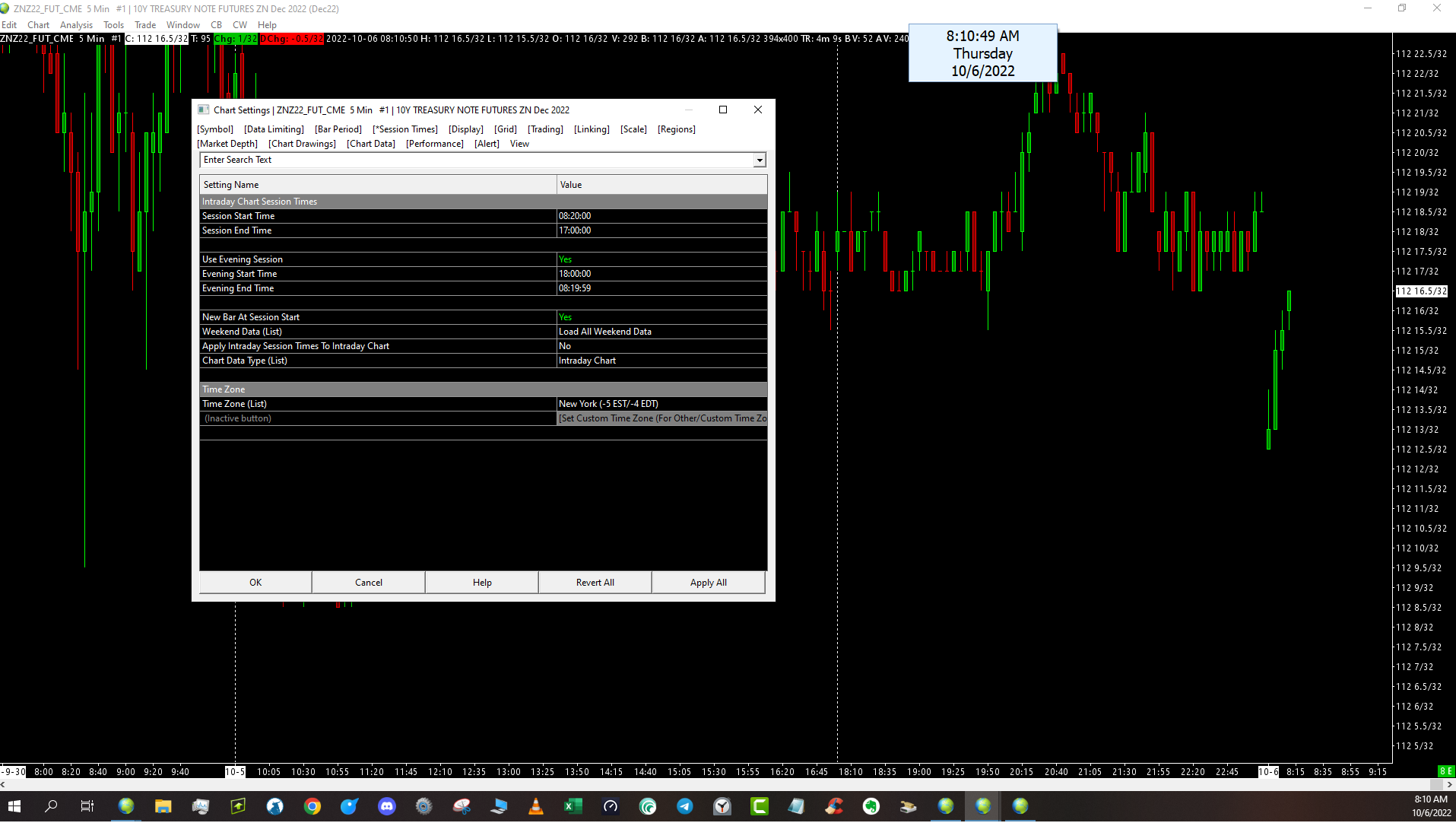Viewport: 1456px width, 823px height.
Task: Switch to the Market Depth tab
Action: (227, 144)
